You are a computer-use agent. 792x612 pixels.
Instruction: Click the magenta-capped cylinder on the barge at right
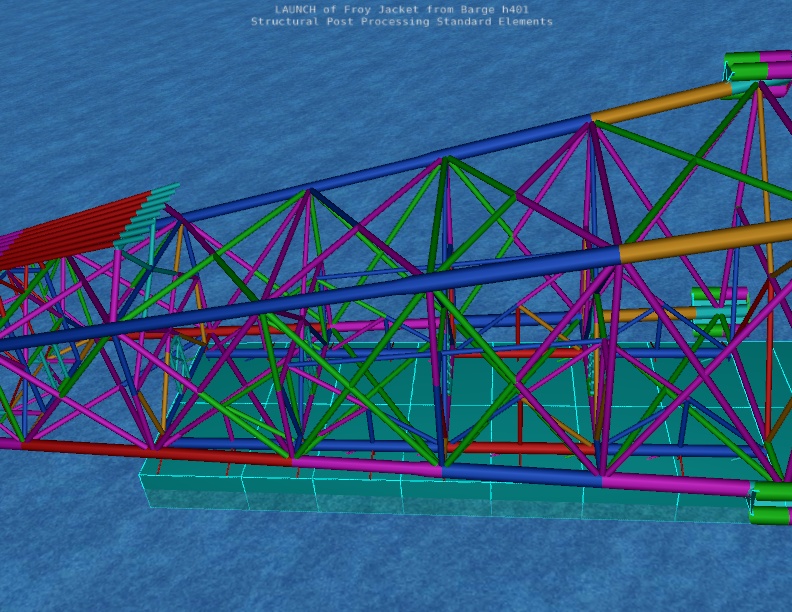tap(719, 295)
